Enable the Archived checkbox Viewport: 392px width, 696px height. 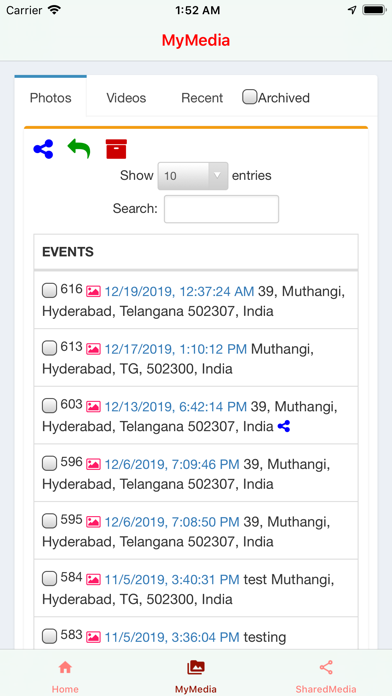pyautogui.click(x=249, y=97)
